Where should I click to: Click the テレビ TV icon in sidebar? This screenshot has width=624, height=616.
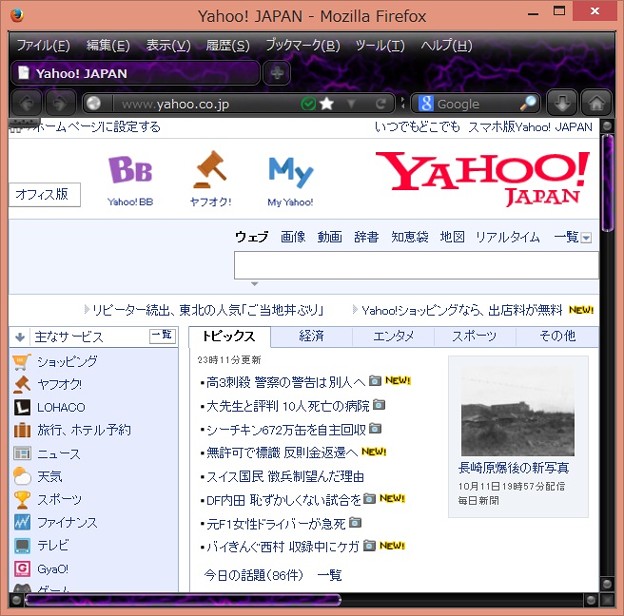[x=22, y=546]
